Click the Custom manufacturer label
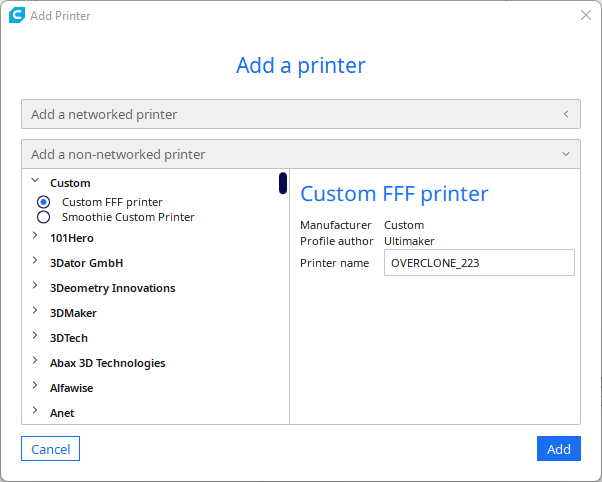 coord(70,183)
